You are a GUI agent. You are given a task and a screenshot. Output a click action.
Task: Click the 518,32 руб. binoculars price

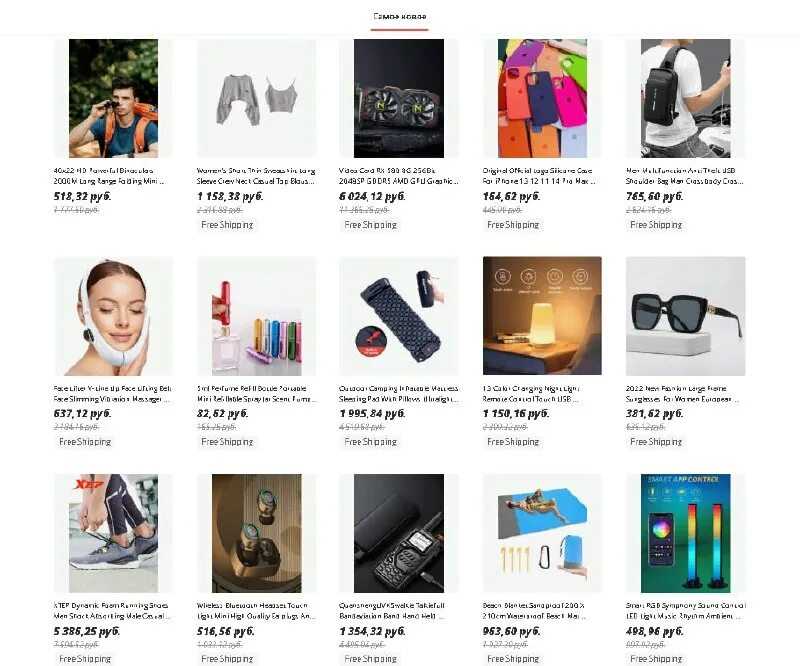pyautogui.click(x=82, y=196)
